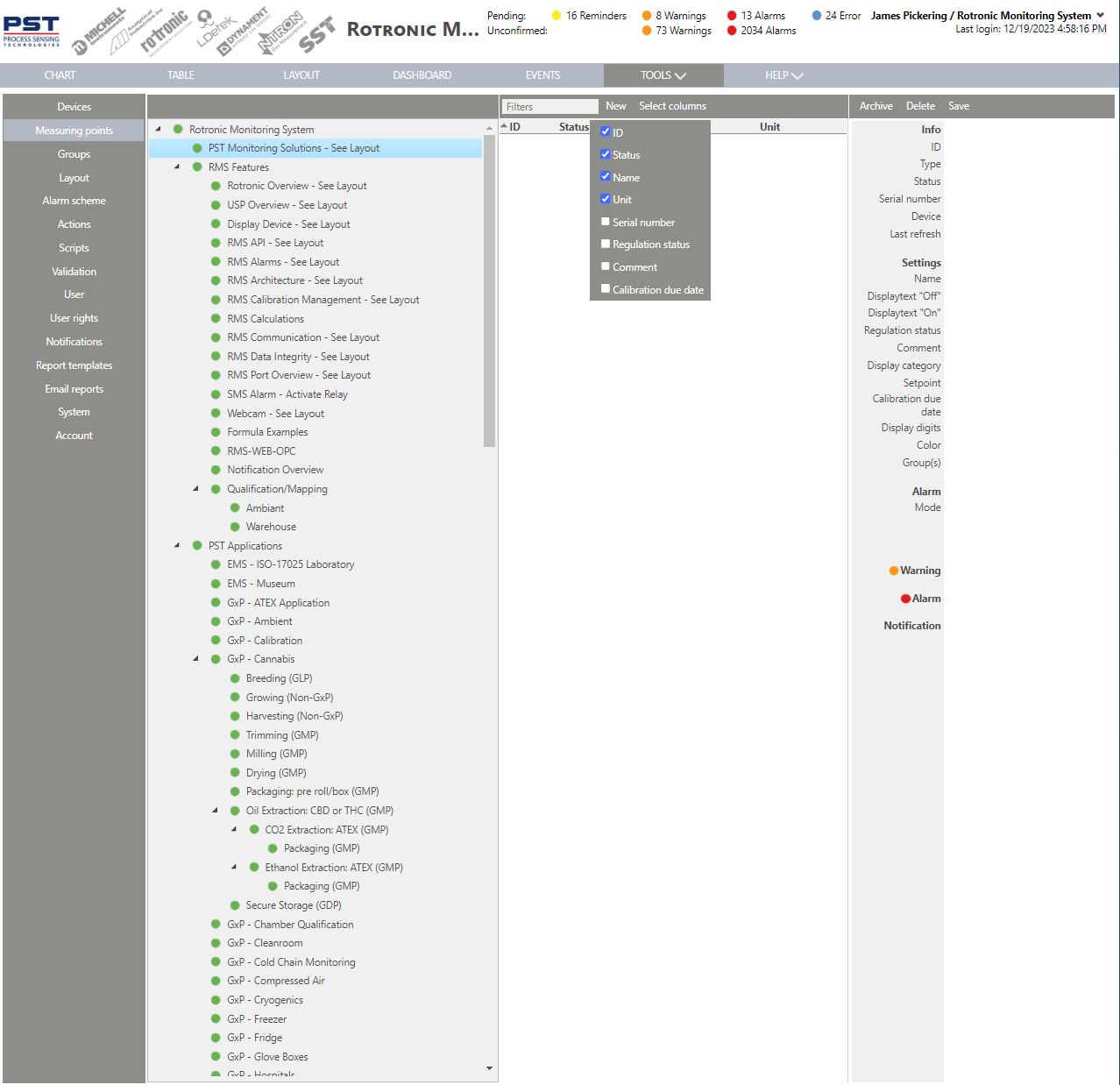
Task: Switch to the CHART tab
Action: coord(60,75)
